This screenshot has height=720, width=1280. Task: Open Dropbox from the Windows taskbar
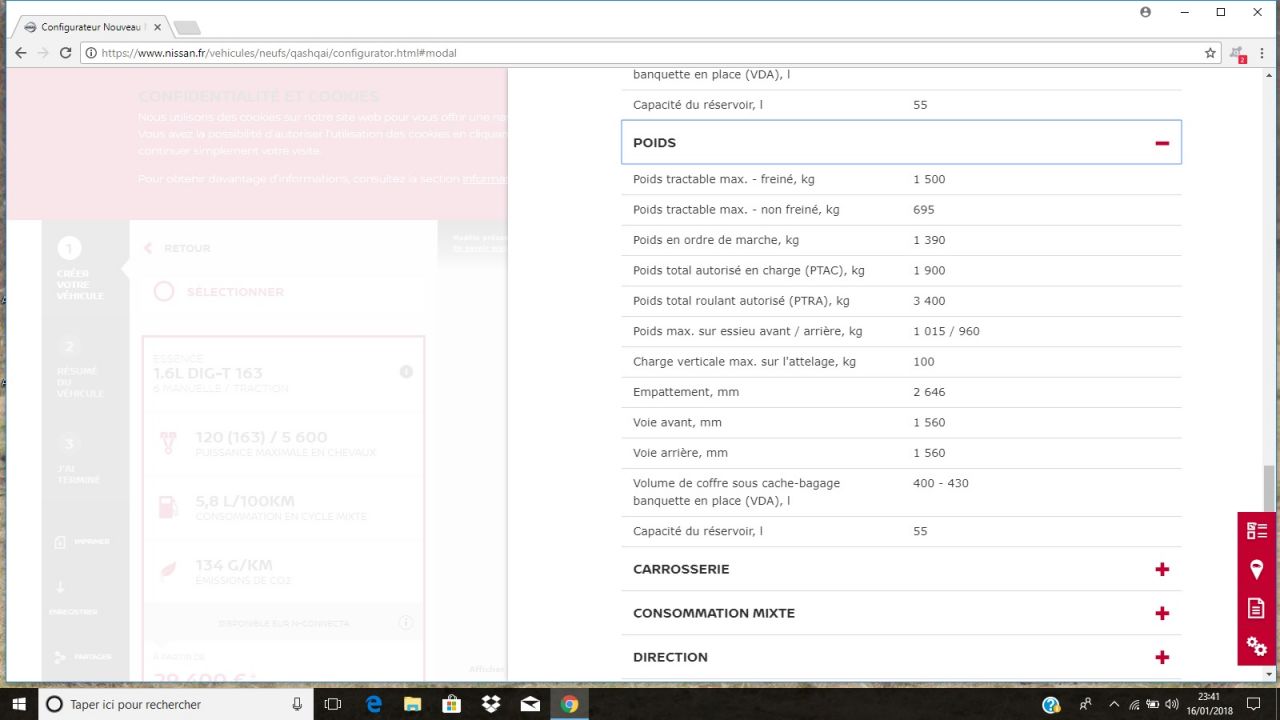(490, 704)
